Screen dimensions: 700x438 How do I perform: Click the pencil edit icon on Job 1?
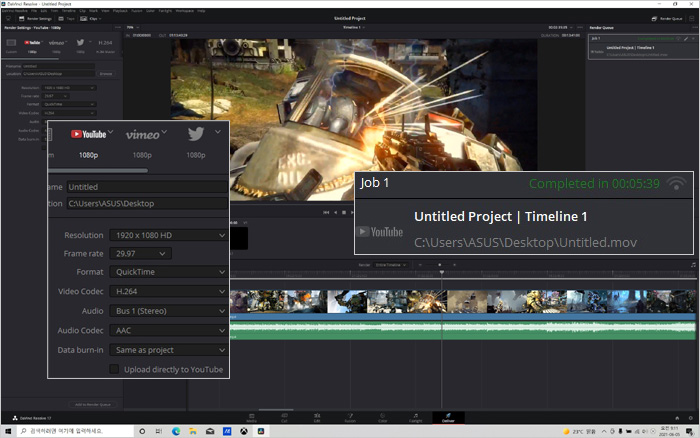pyautogui.click(x=686, y=39)
